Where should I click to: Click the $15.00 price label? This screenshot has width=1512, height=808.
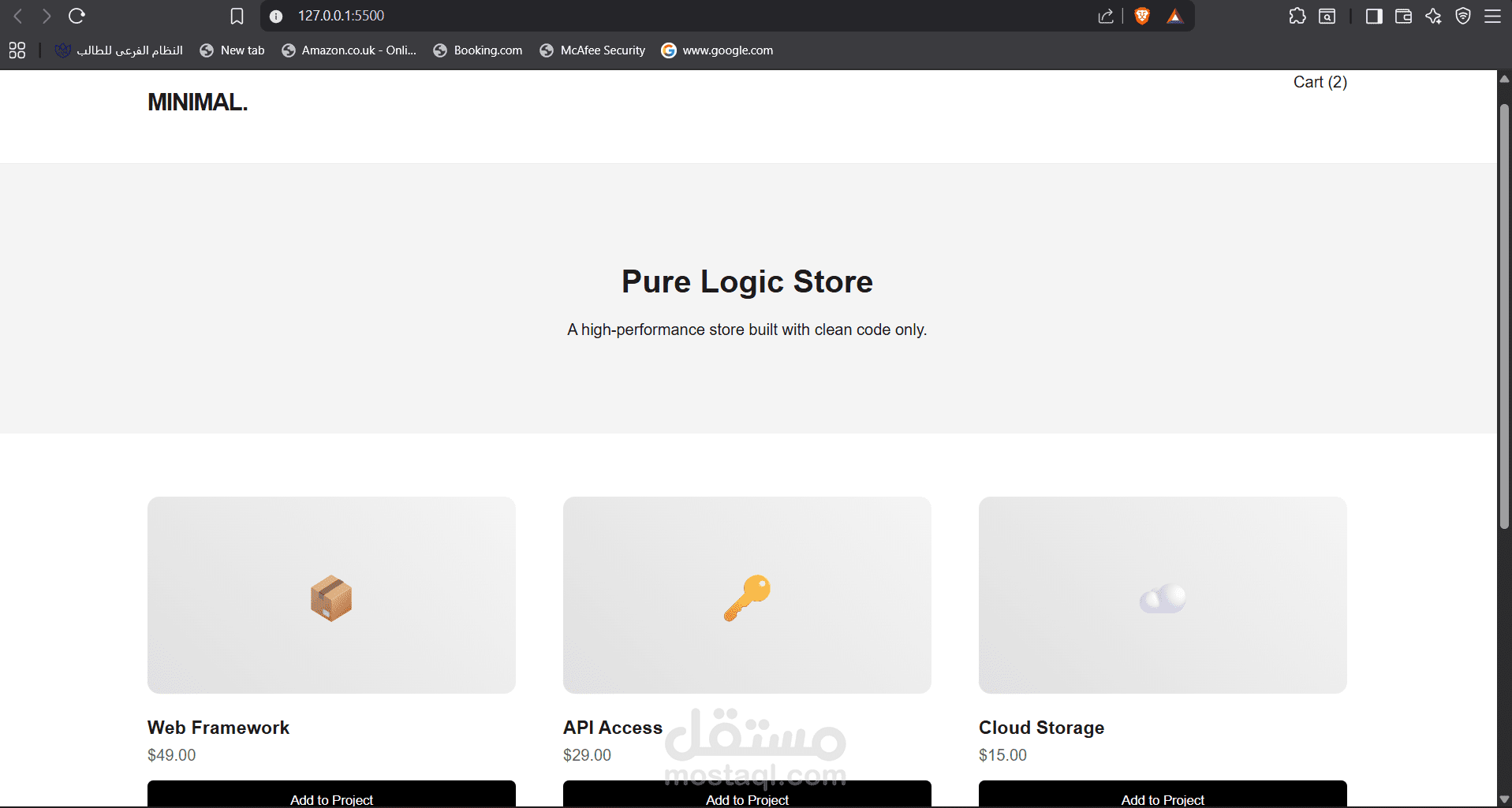coord(1003,755)
